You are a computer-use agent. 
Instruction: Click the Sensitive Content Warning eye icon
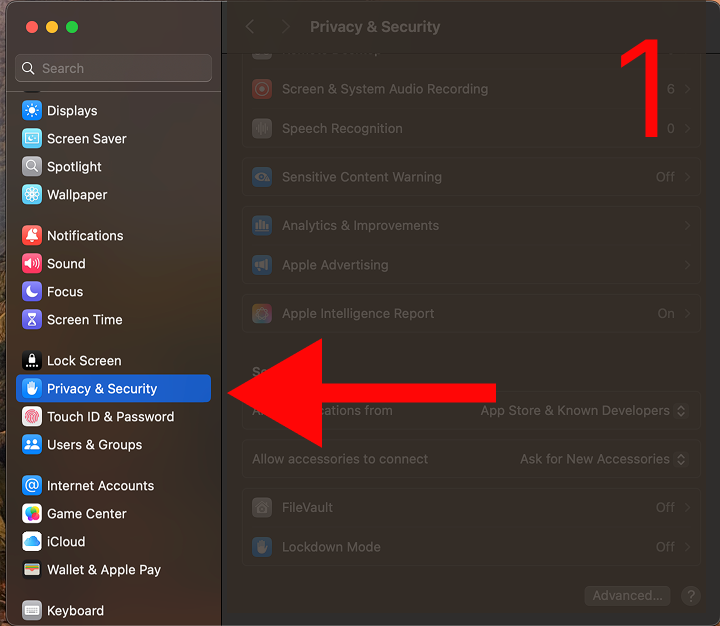pos(262,177)
